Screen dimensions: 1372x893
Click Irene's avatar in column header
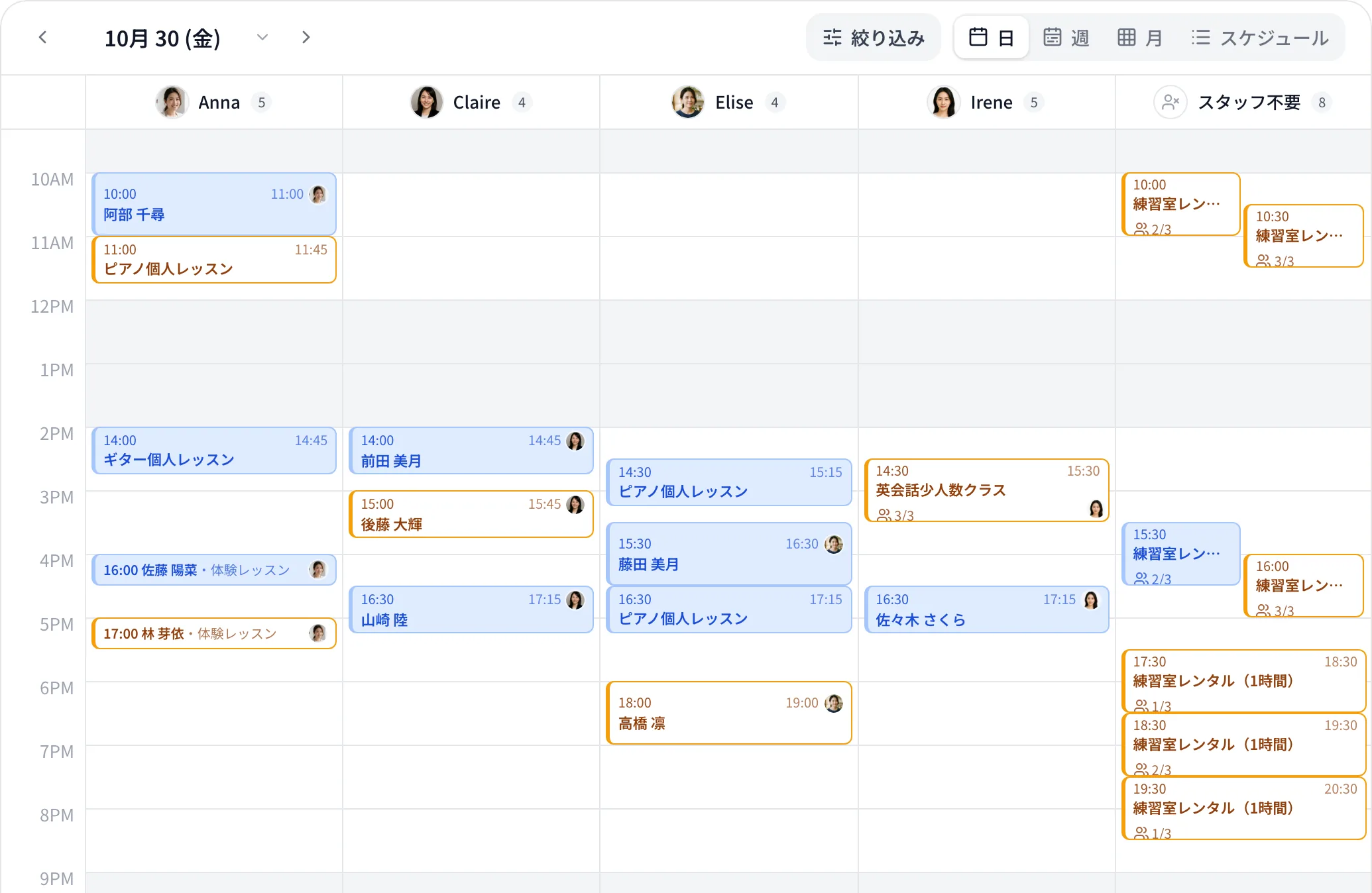[943, 102]
